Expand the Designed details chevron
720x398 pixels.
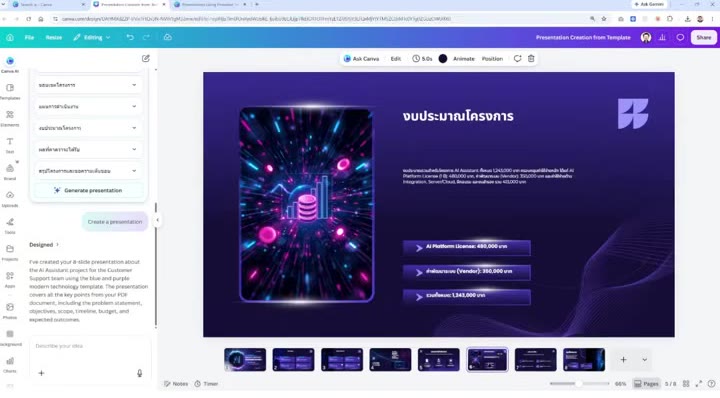(x=57, y=245)
